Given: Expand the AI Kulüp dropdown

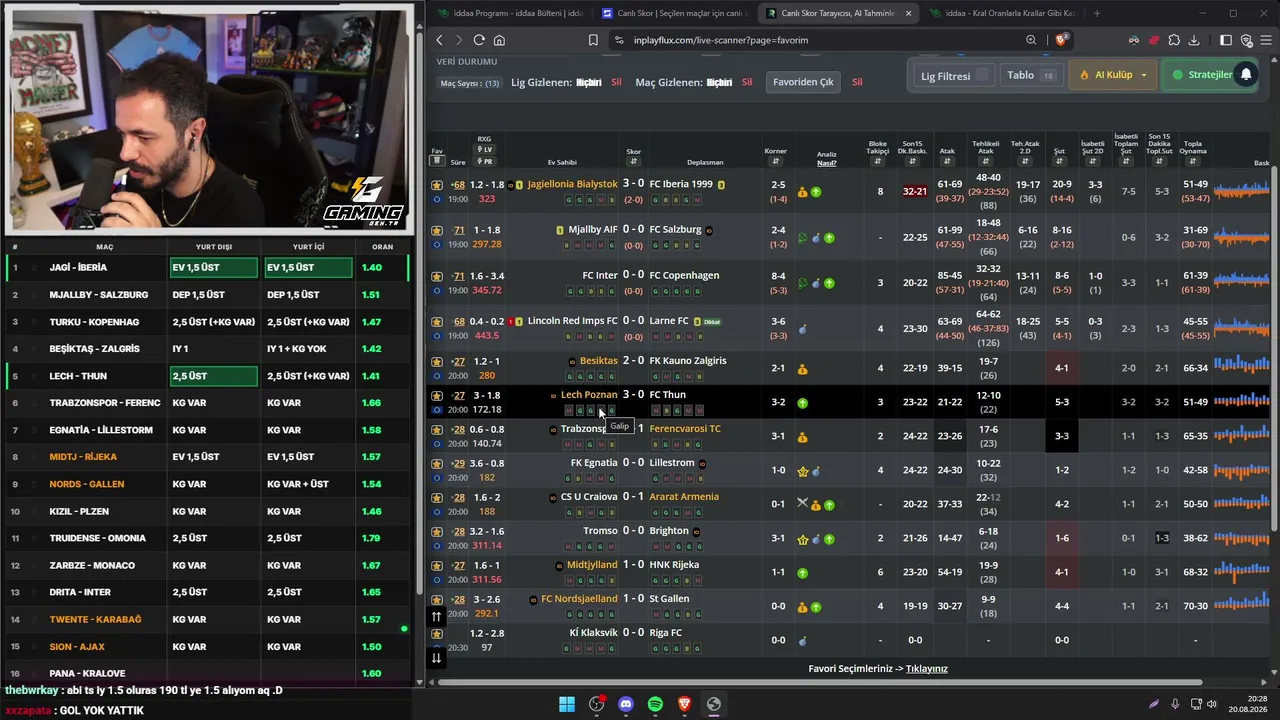Looking at the screenshot, I should (1114, 75).
